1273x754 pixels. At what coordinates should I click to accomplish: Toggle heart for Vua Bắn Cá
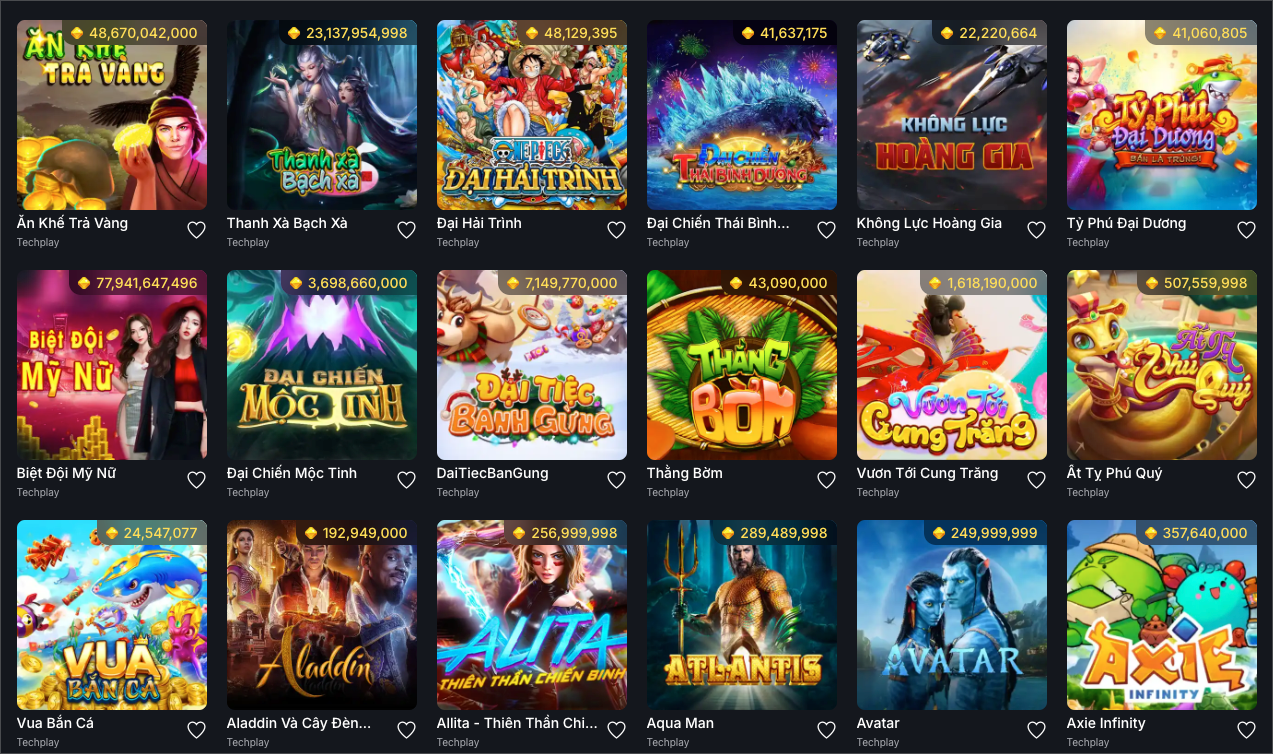(197, 730)
